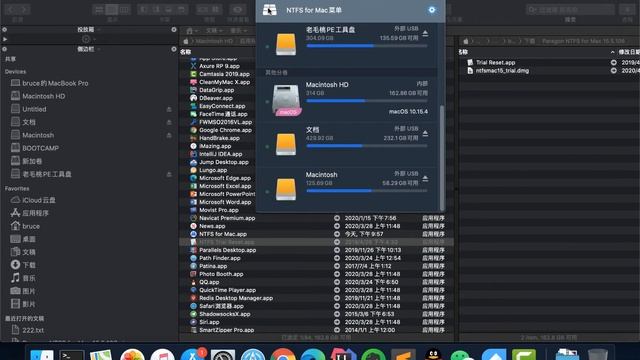Click the NTFS for Mac menu bar icon
Screen dimensions: 640x360
[x=269, y=10]
